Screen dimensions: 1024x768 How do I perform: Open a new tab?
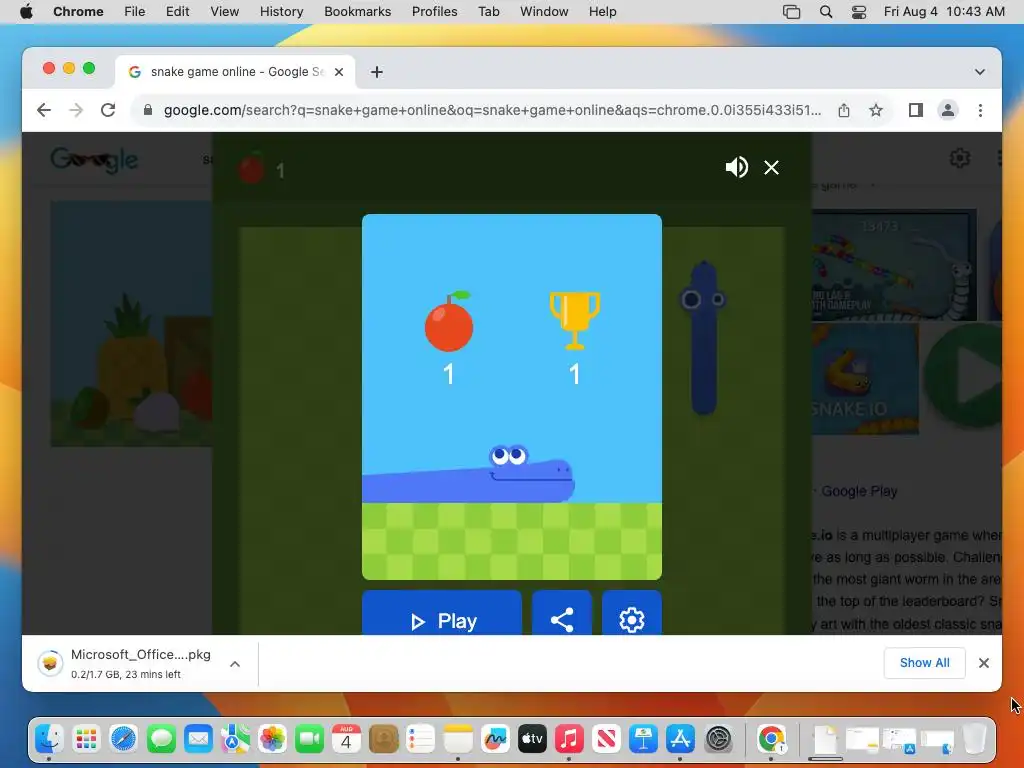377,72
